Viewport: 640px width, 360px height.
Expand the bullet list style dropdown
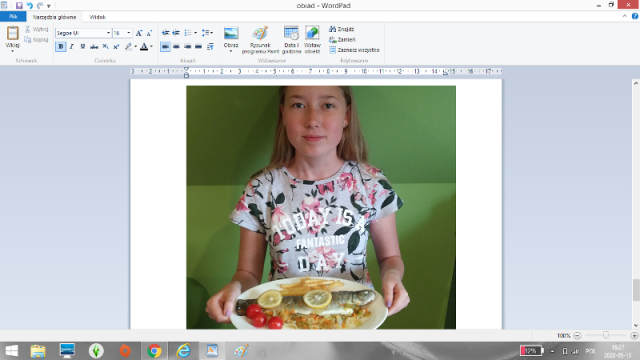[196, 33]
